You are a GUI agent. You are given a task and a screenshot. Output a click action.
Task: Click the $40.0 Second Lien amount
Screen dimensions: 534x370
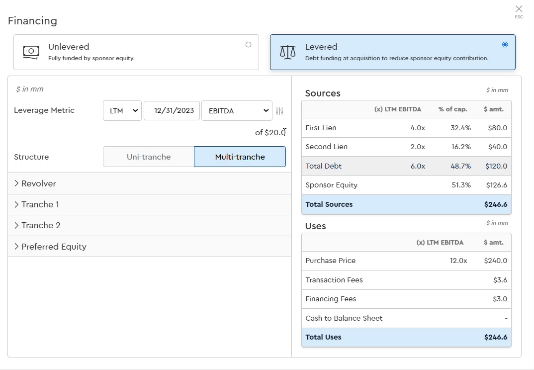[497, 147]
